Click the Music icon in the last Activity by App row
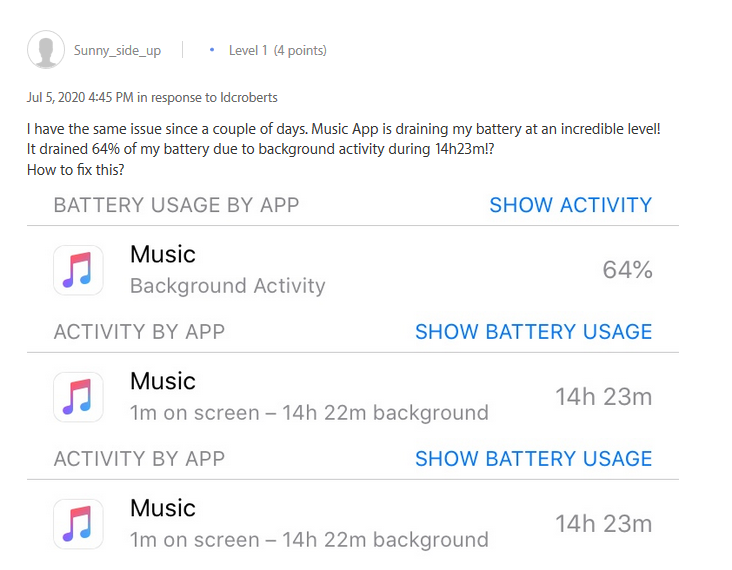Image resolution: width=732 pixels, height=570 pixels. click(x=78, y=524)
